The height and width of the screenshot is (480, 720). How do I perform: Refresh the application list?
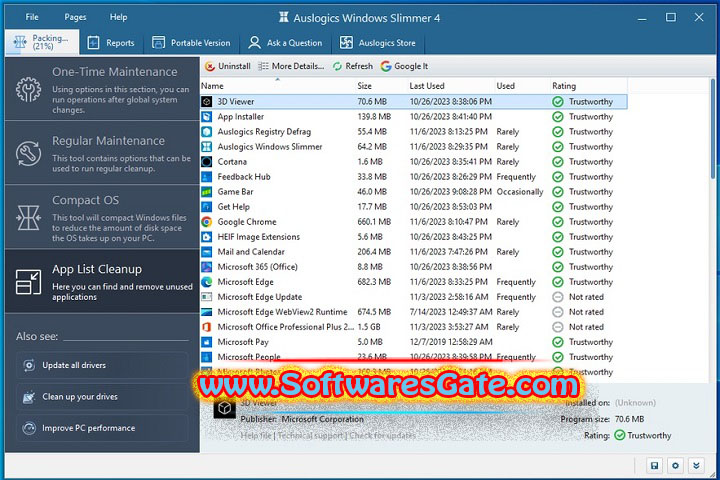click(x=353, y=66)
